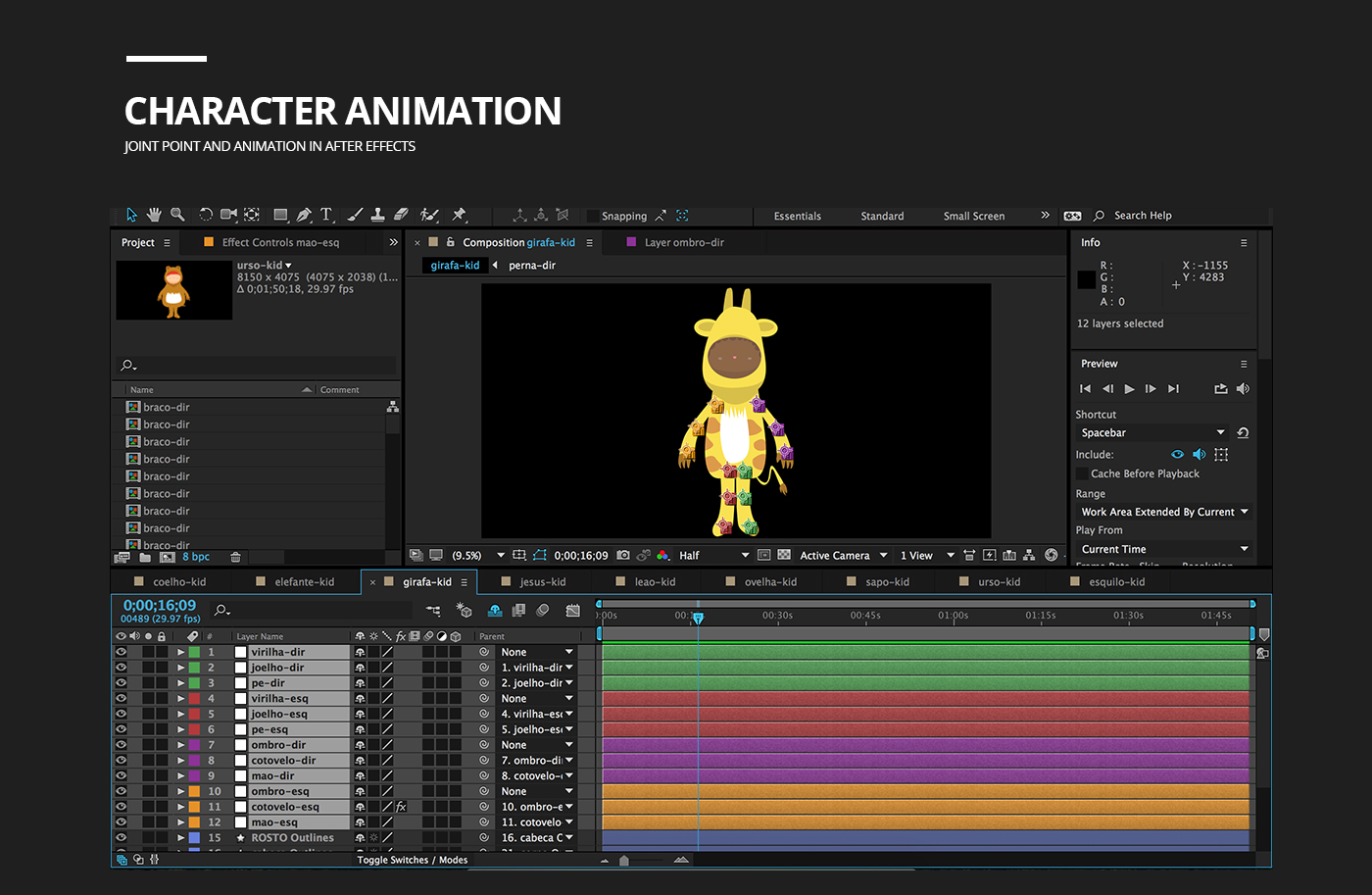Click the timeline zoom slider handle
This screenshot has height=895, width=1372.
(x=624, y=860)
